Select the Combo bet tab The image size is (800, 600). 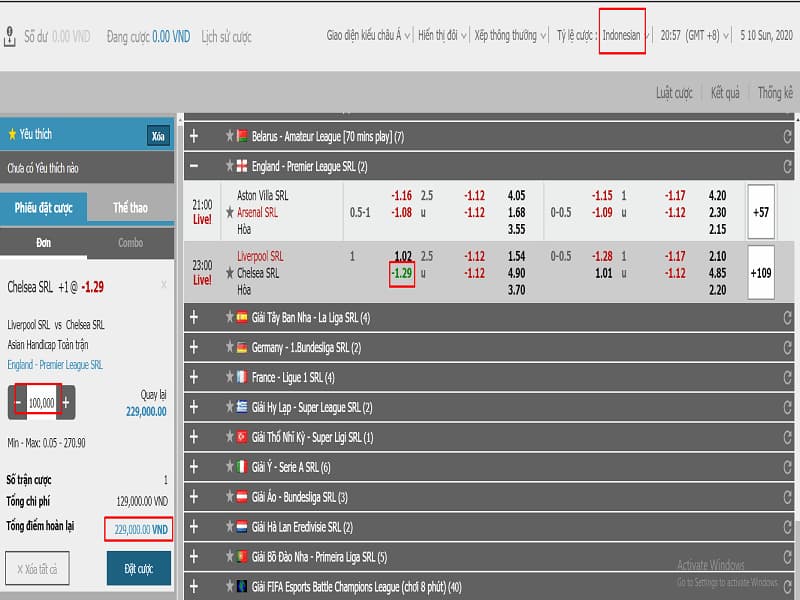click(130, 243)
